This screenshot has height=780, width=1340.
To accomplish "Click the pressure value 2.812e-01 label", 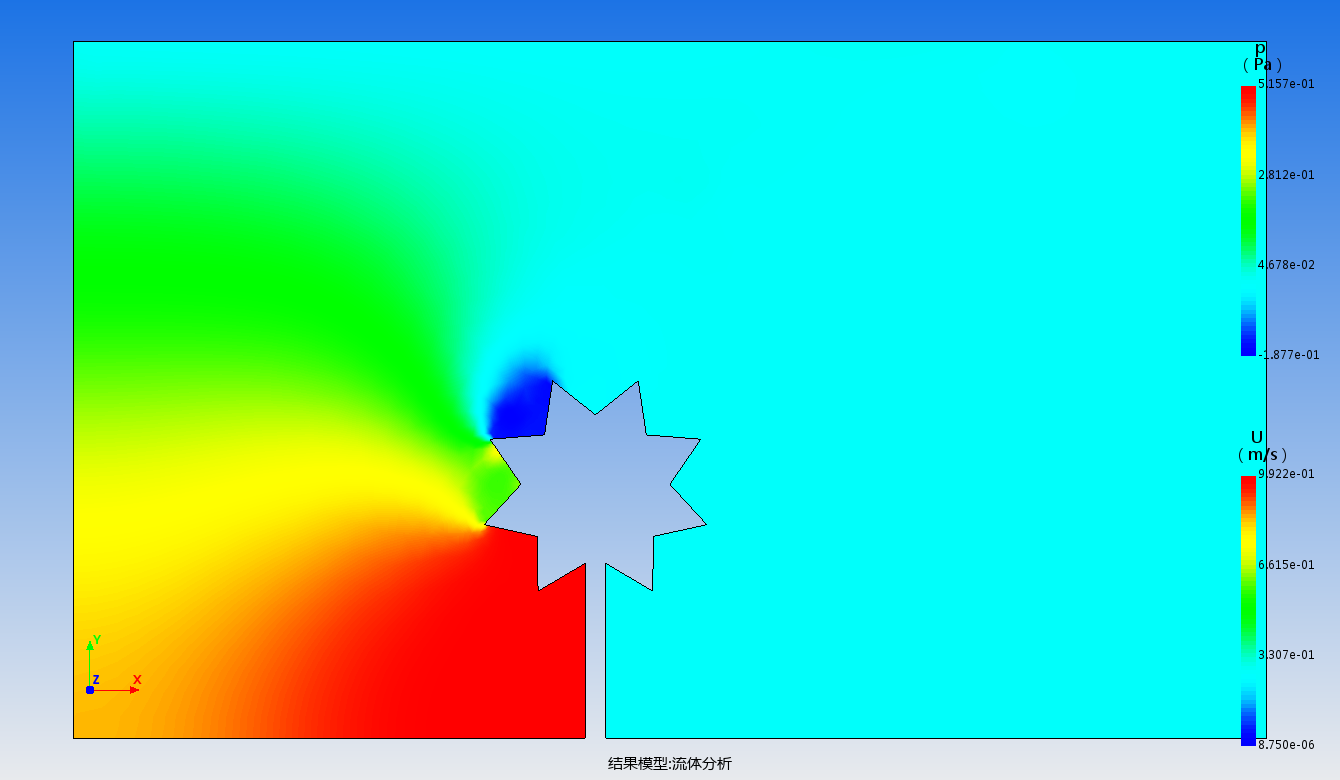I will [x=1286, y=174].
